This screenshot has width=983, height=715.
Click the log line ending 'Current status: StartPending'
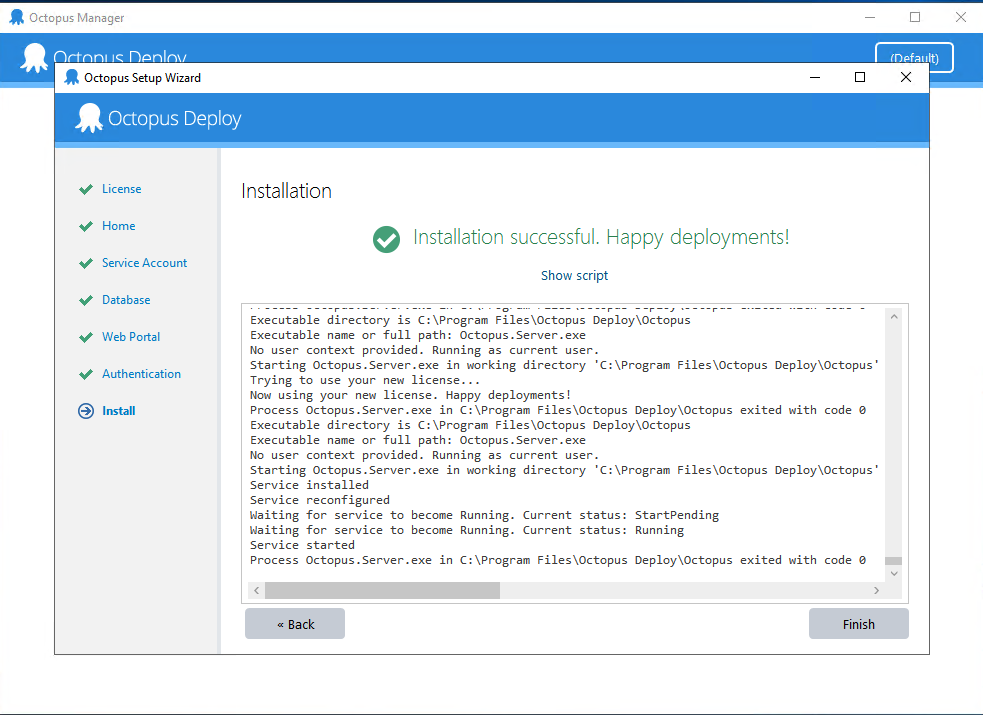coord(484,514)
